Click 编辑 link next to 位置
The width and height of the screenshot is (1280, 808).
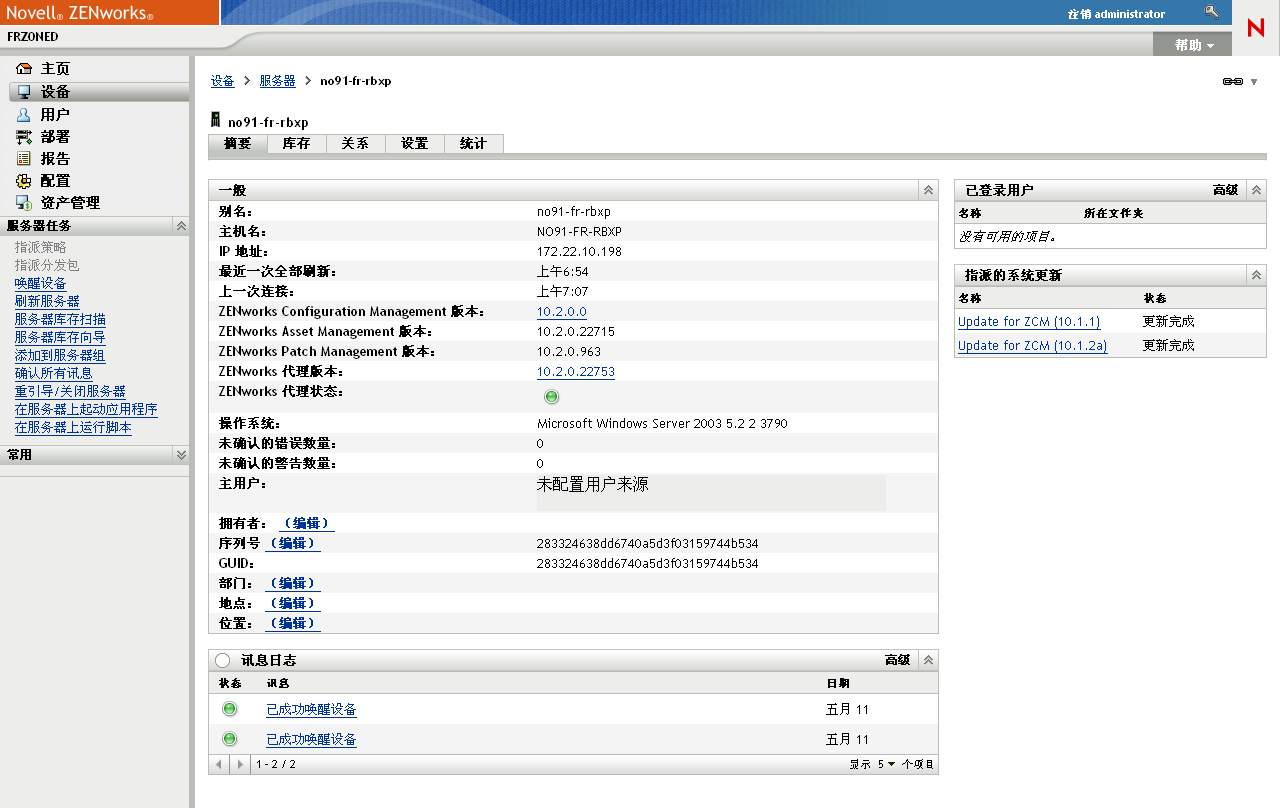(292, 623)
